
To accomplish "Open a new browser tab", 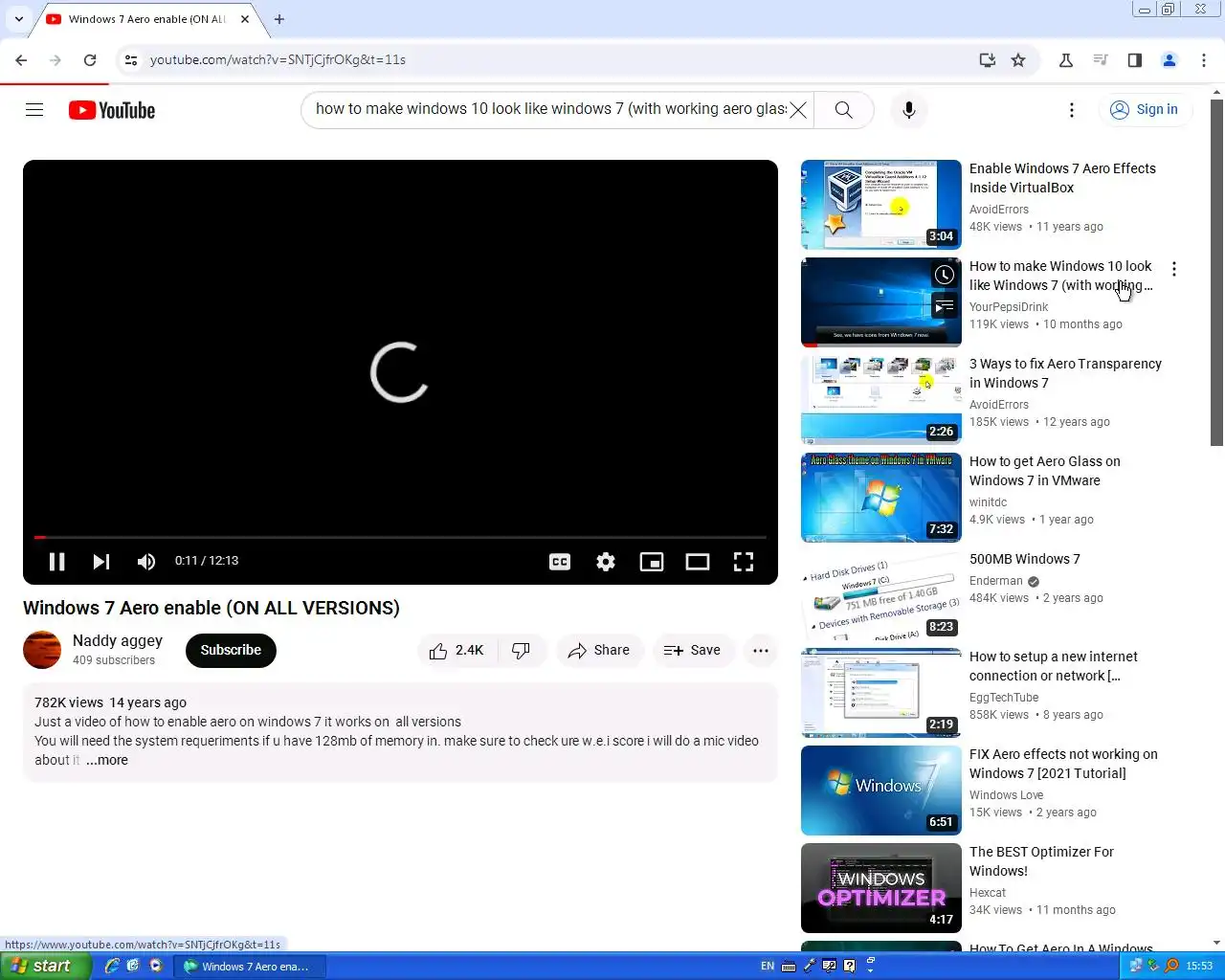I will [279, 18].
